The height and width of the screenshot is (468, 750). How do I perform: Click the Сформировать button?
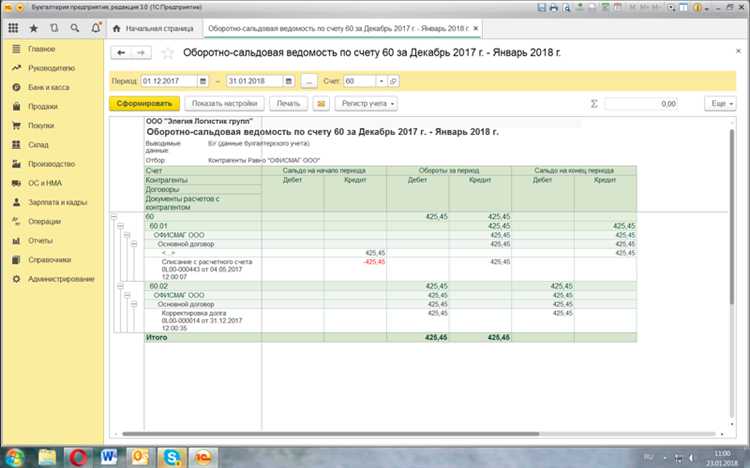[144, 104]
